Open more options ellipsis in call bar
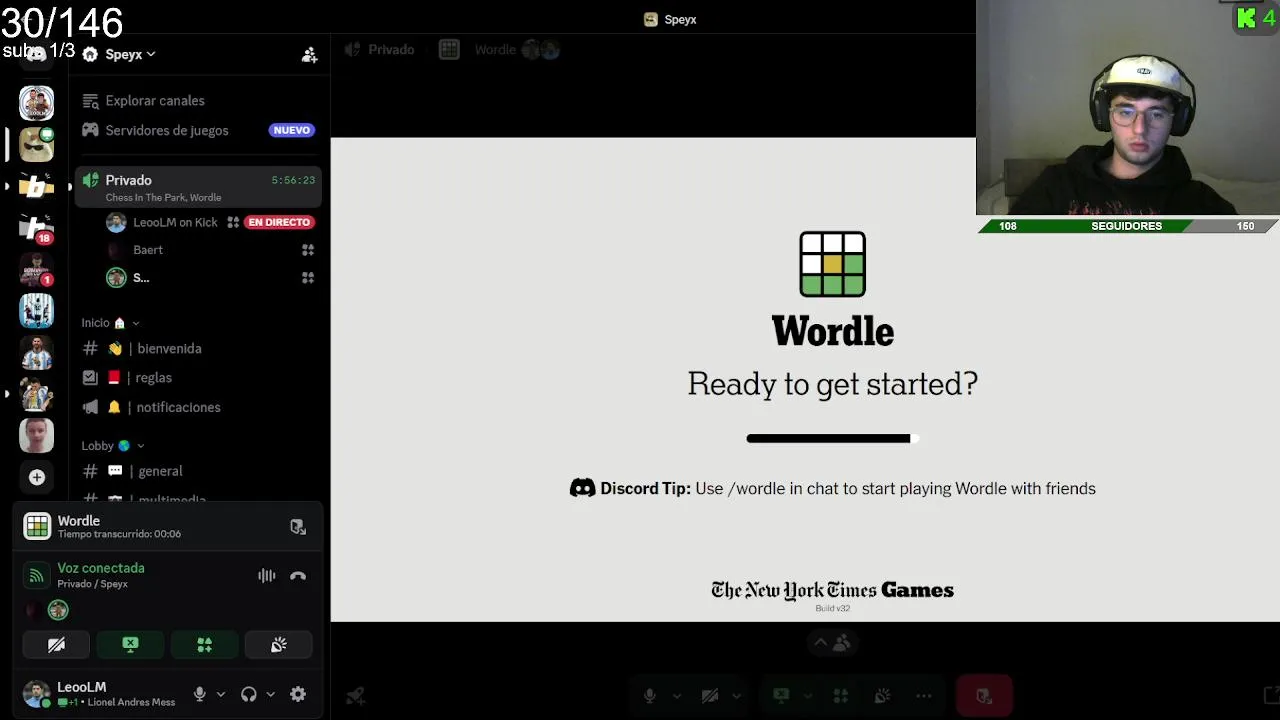1280x720 pixels. click(924, 696)
